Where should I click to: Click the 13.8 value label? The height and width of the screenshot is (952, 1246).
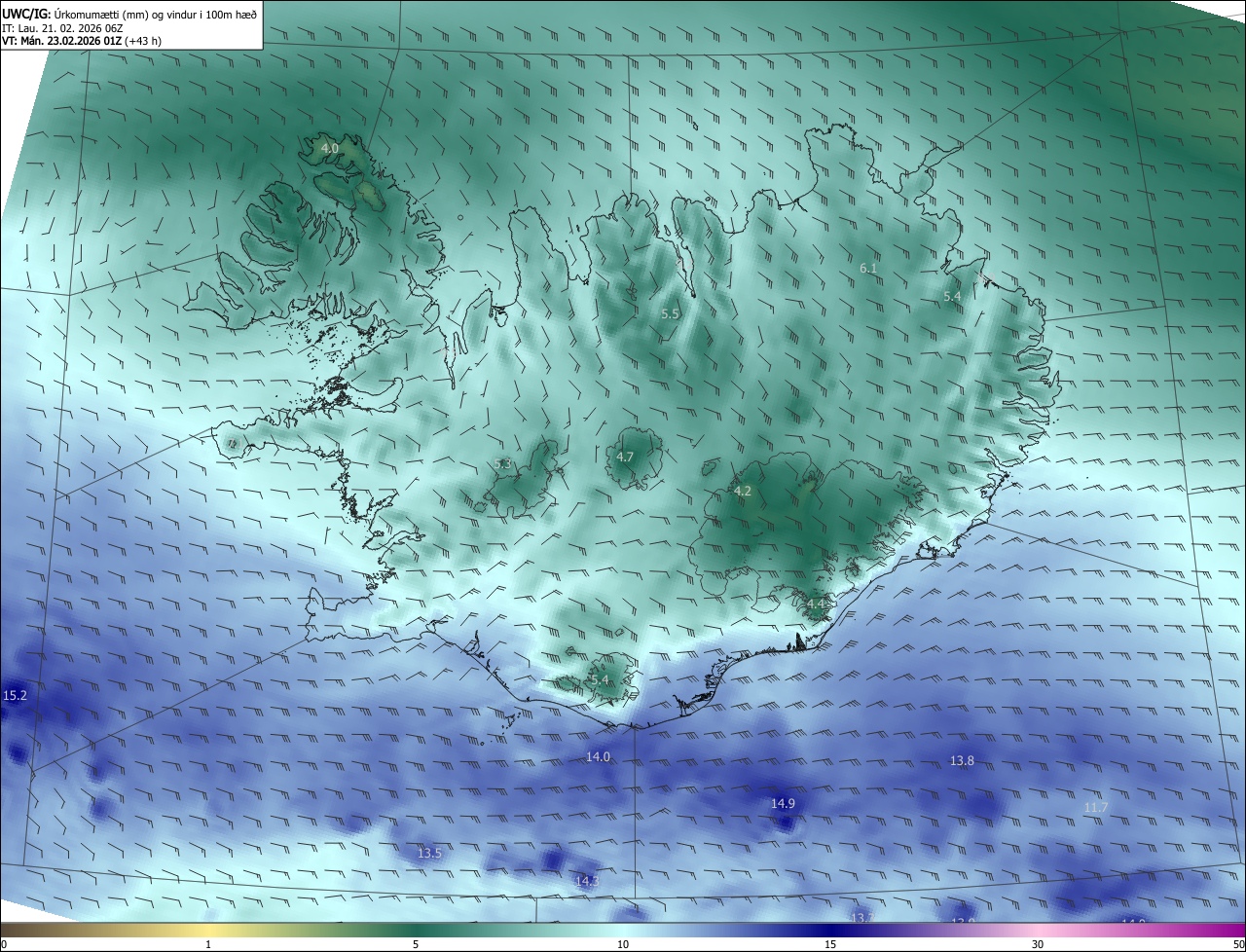tap(962, 760)
